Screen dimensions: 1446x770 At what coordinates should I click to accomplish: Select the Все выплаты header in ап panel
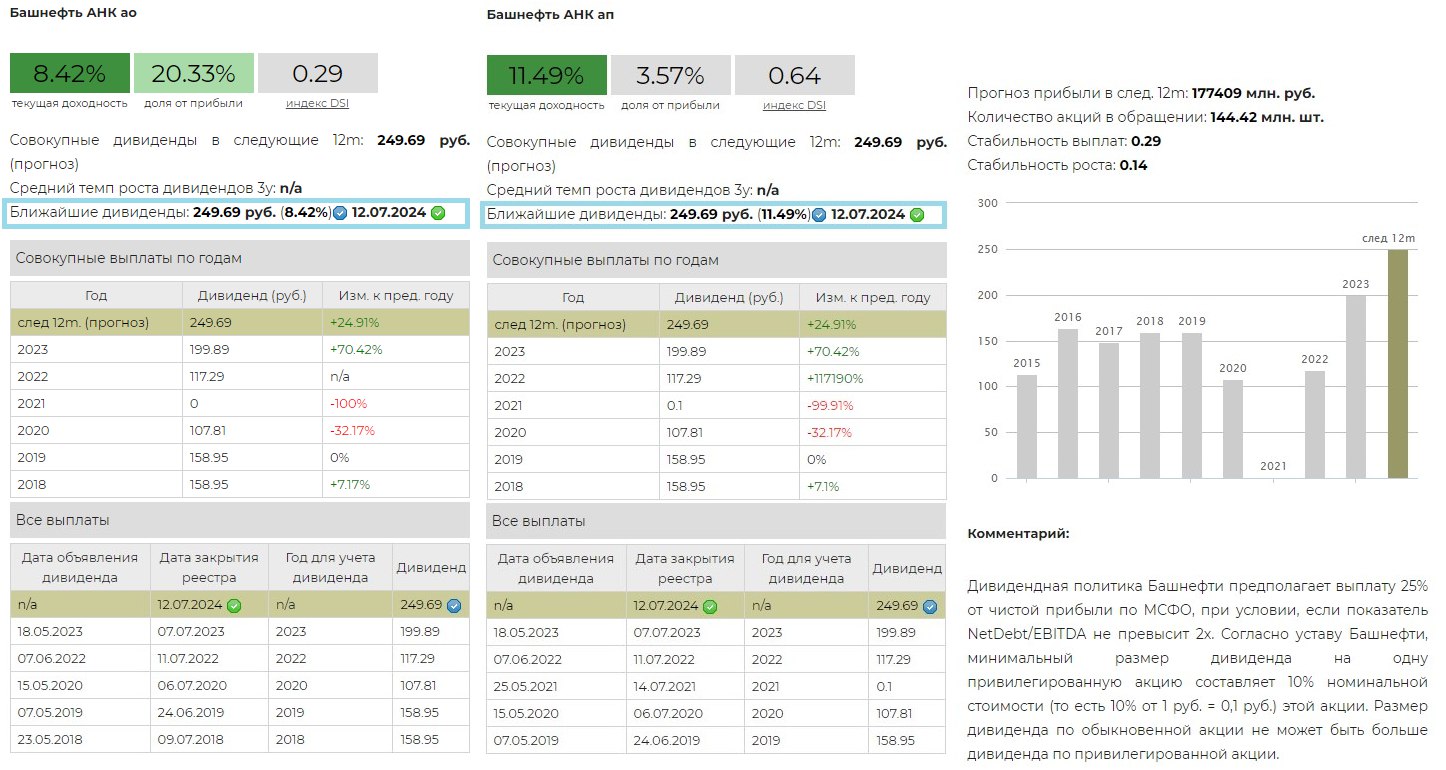716,521
